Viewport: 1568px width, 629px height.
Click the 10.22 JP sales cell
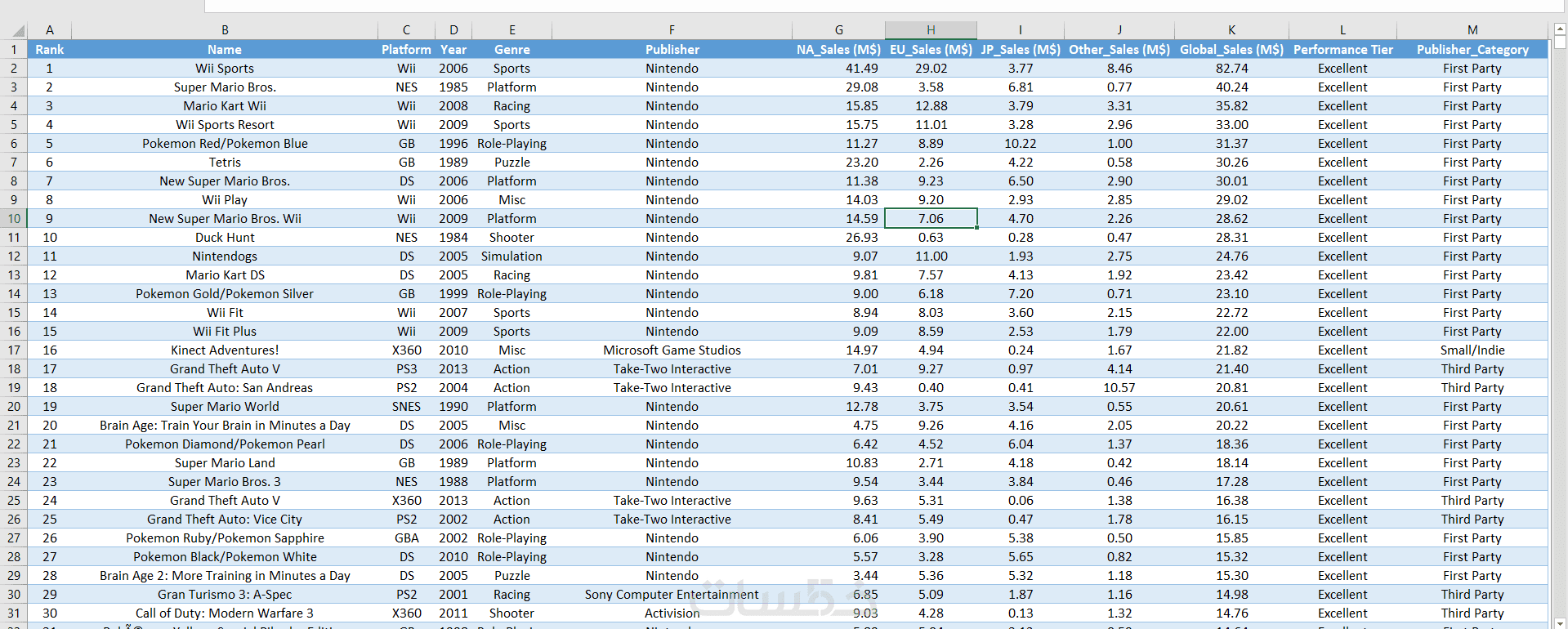(x=1021, y=144)
